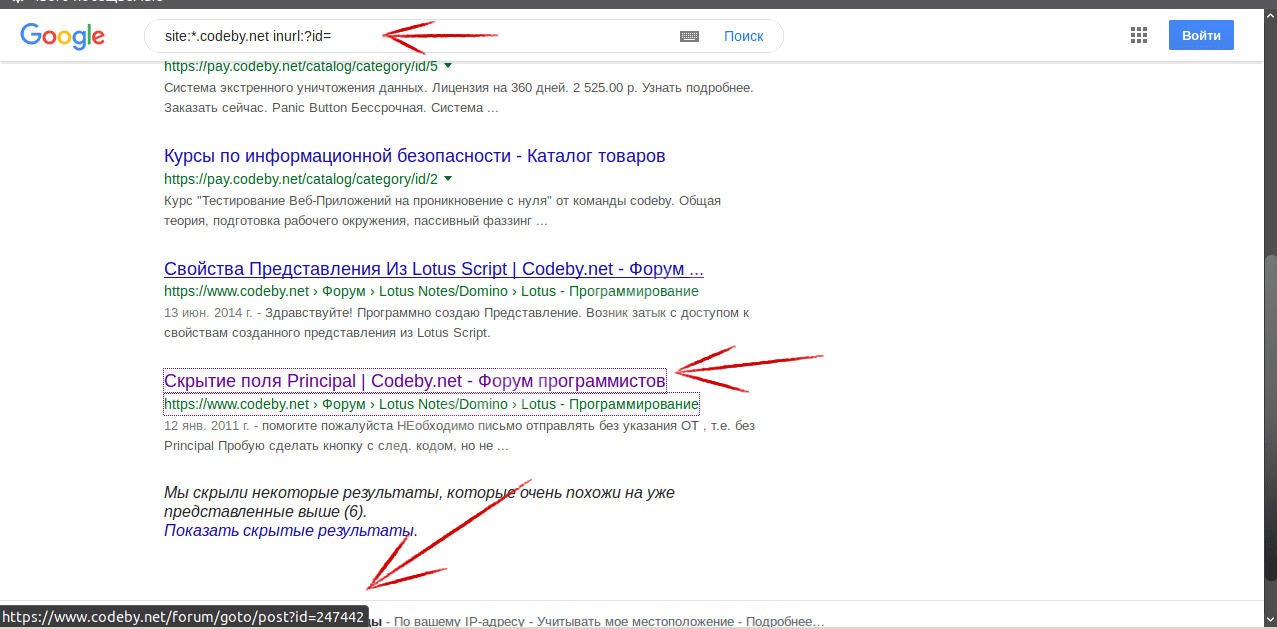Open the Google apps grid icon
1277x629 pixels.
(x=1138, y=36)
